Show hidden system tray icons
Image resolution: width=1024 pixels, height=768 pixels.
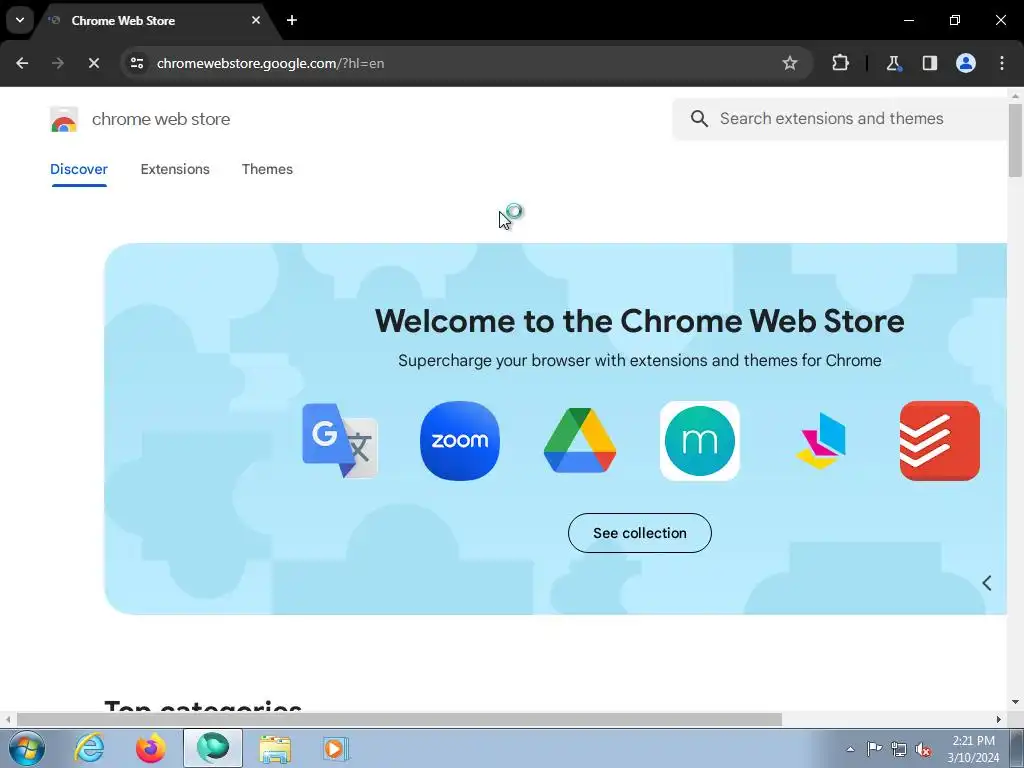(x=850, y=749)
